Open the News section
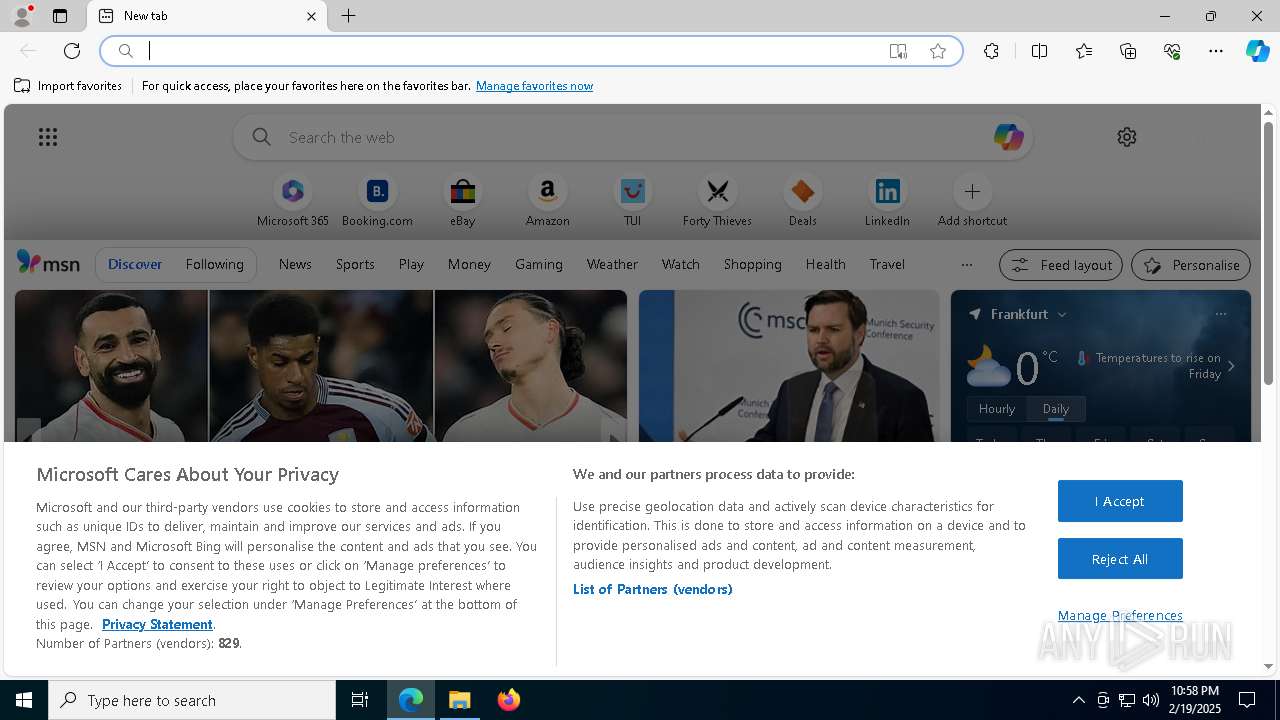Image resolution: width=1280 pixels, height=720 pixels. [295, 264]
